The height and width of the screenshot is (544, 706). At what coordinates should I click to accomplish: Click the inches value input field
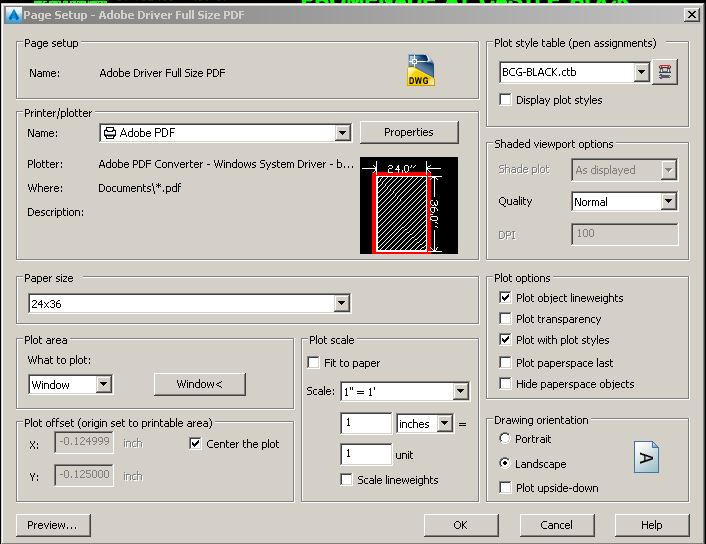click(x=366, y=423)
